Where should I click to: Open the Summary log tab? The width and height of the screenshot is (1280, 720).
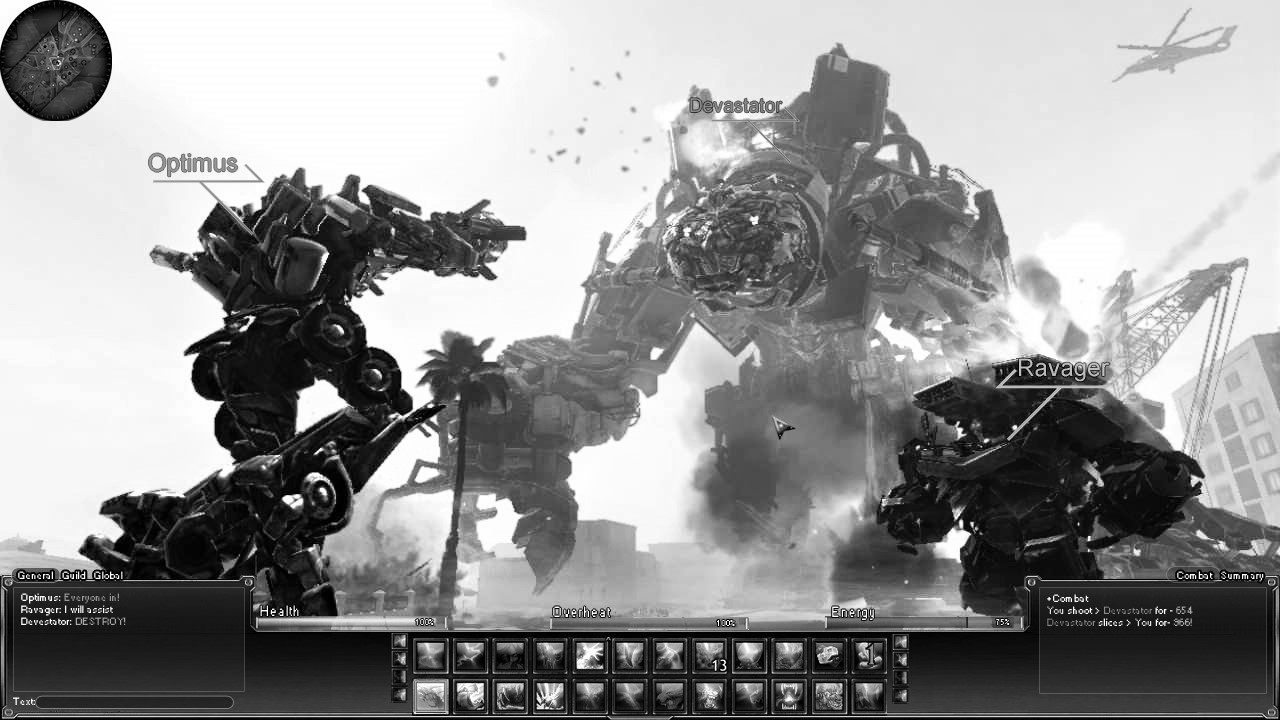[x=1243, y=575]
